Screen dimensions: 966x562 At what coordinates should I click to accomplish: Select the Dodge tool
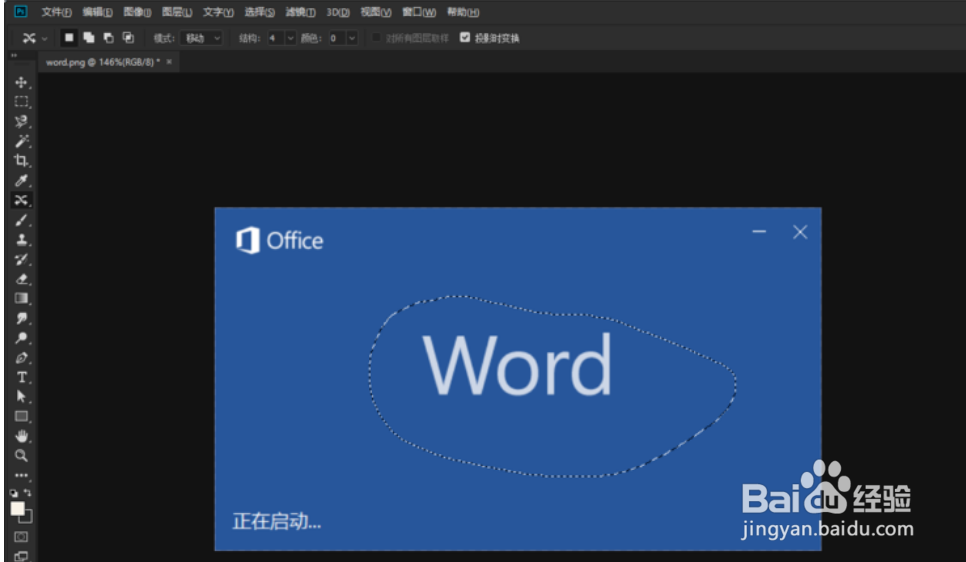(x=22, y=338)
